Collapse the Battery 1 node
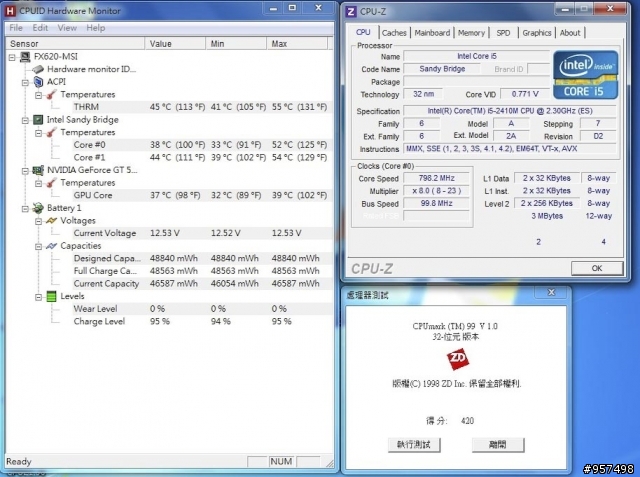 click(x=25, y=209)
